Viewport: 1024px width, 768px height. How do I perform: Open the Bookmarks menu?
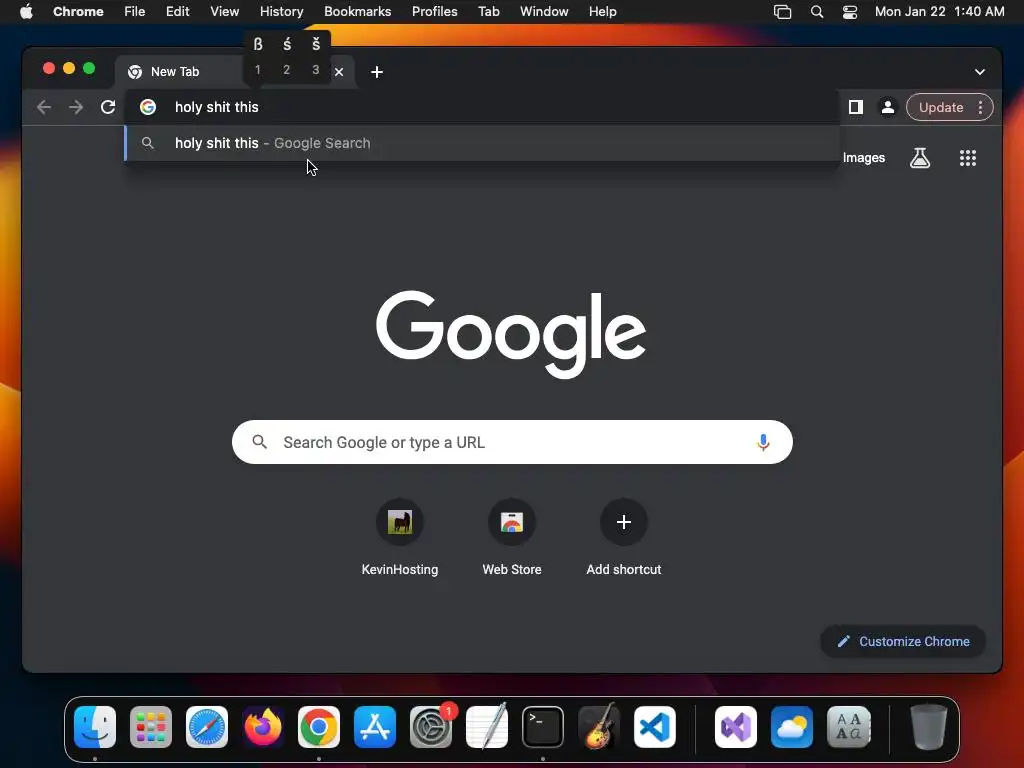(x=357, y=12)
